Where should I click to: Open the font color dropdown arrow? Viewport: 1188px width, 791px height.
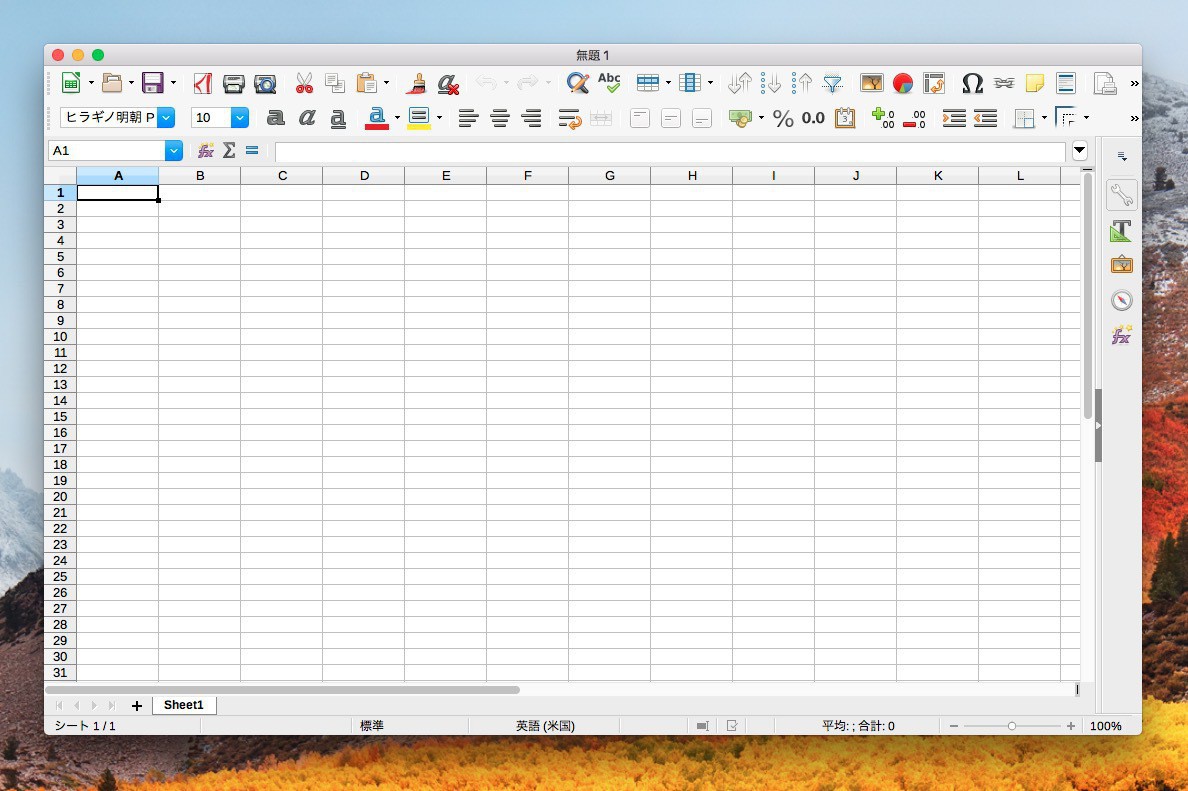coord(397,117)
